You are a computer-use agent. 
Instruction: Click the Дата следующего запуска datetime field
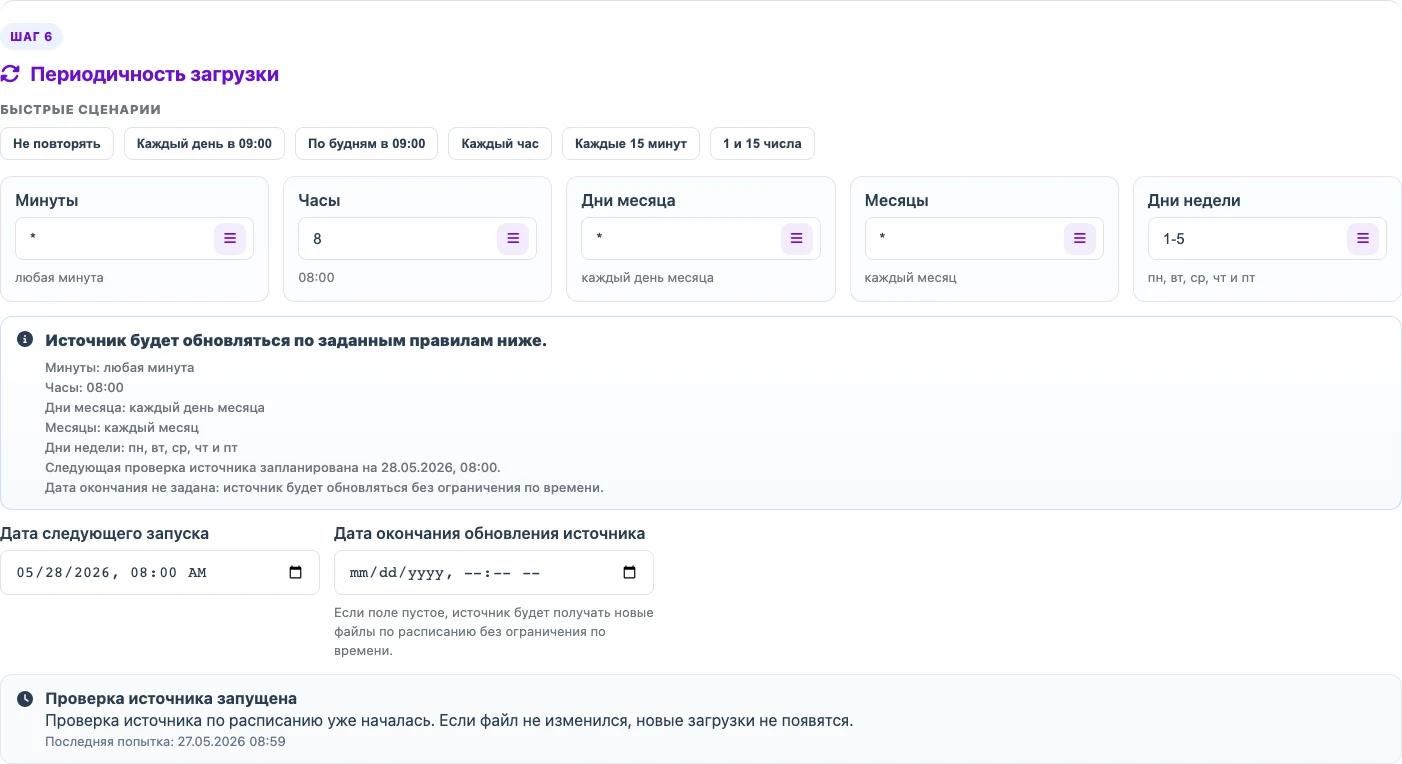pos(160,573)
